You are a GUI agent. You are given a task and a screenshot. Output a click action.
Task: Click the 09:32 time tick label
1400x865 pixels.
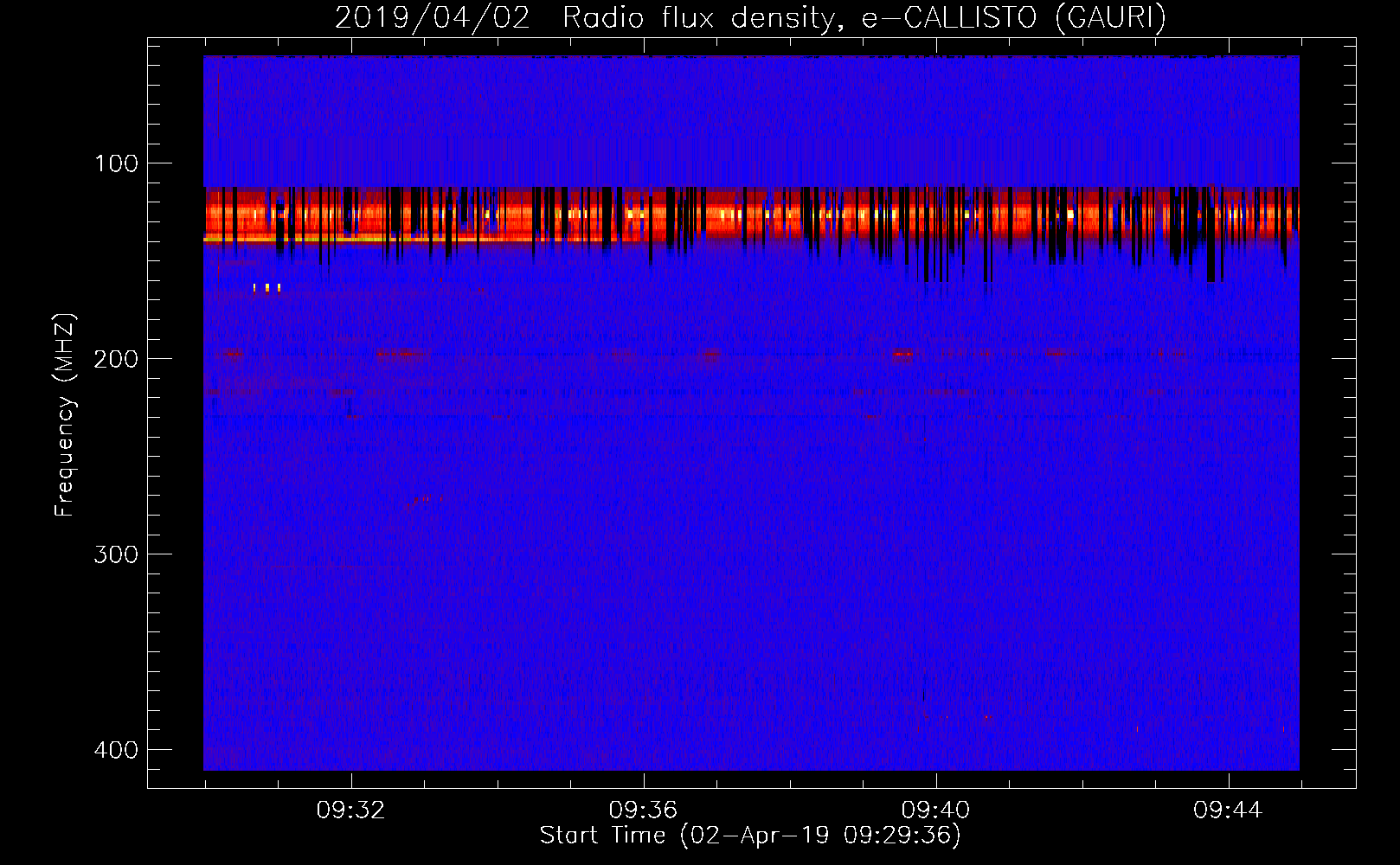click(350, 811)
